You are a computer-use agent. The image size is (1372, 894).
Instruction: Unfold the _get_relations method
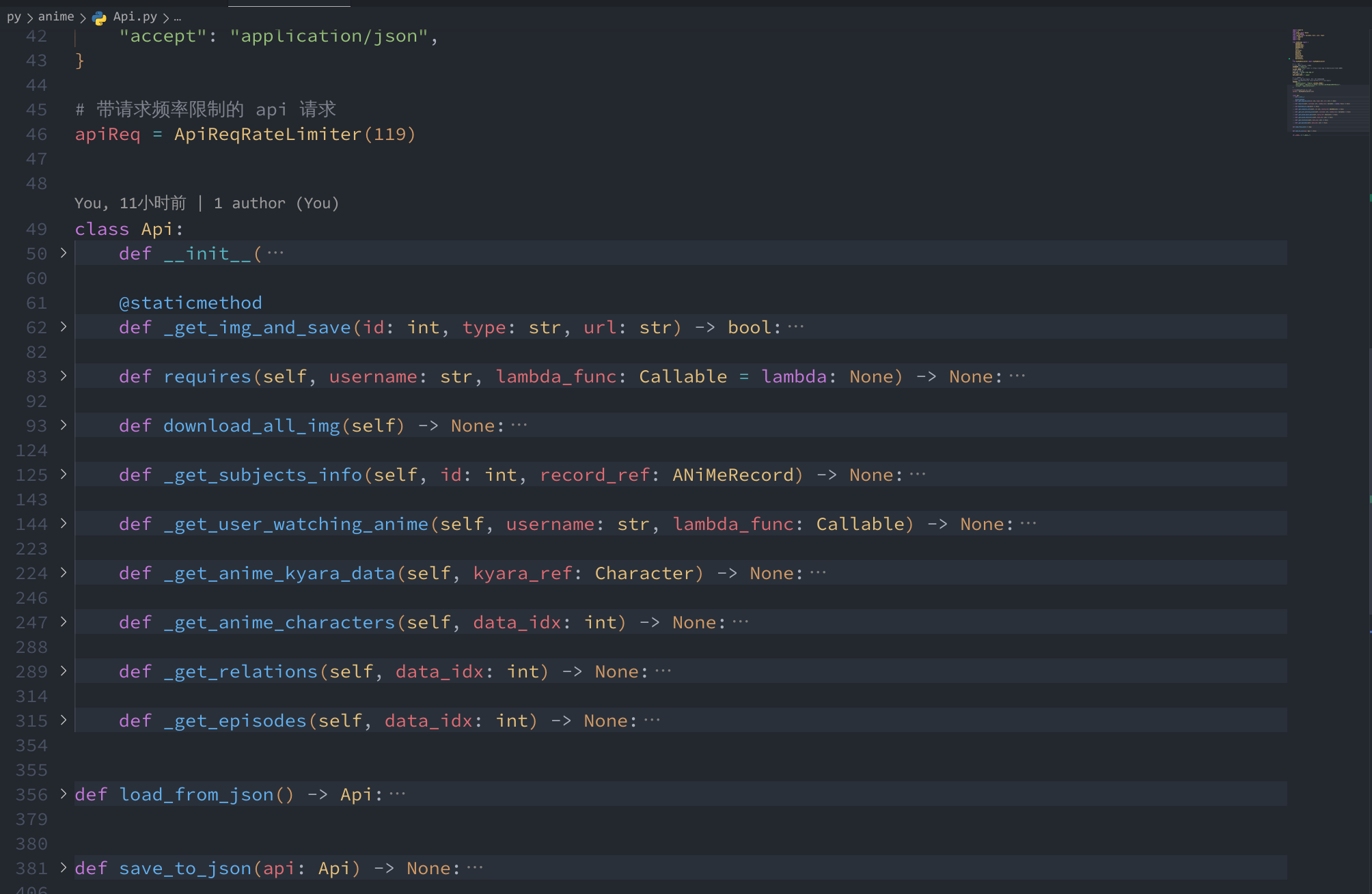[64, 671]
